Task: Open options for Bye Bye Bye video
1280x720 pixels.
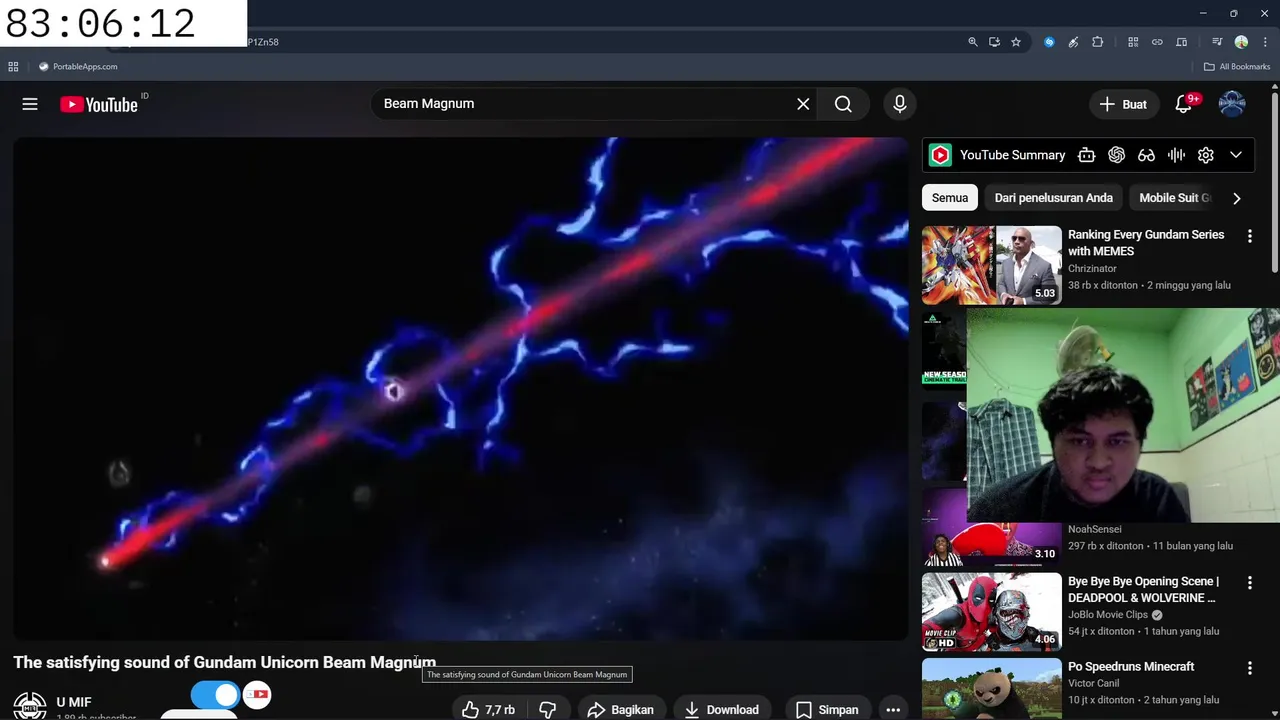Action: (1249, 583)
